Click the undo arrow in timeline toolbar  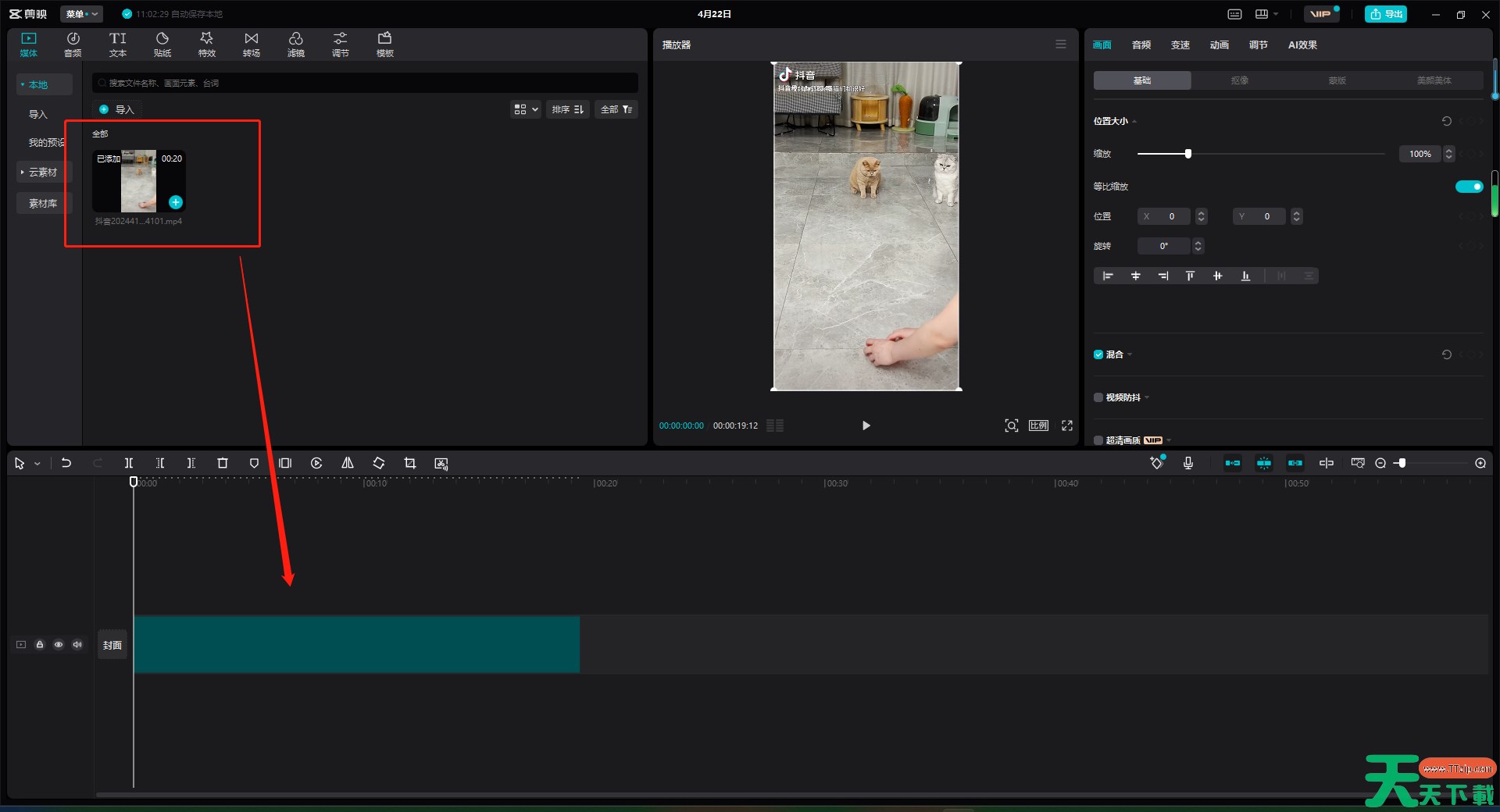[66, 463]
